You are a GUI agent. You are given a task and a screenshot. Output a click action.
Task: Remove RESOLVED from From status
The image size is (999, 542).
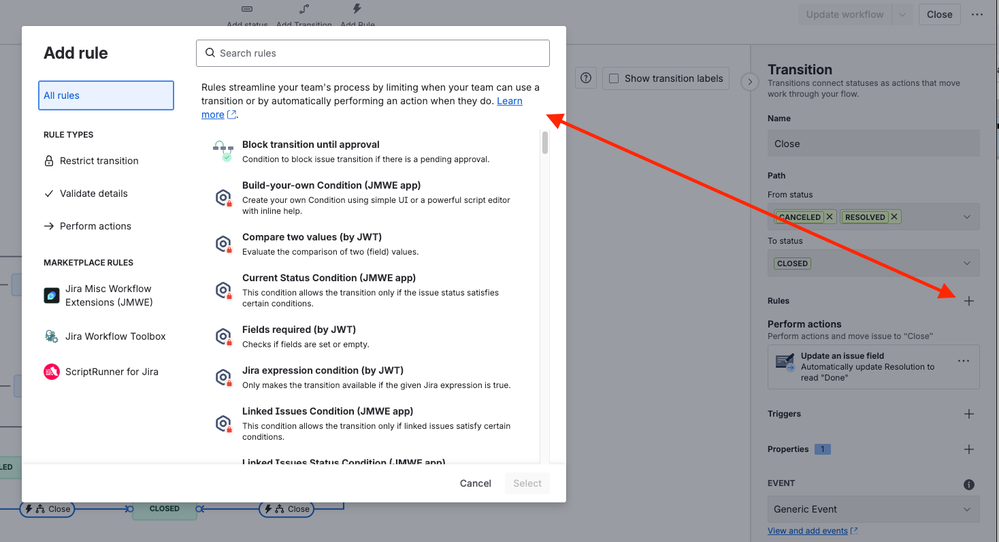point(895,217)
